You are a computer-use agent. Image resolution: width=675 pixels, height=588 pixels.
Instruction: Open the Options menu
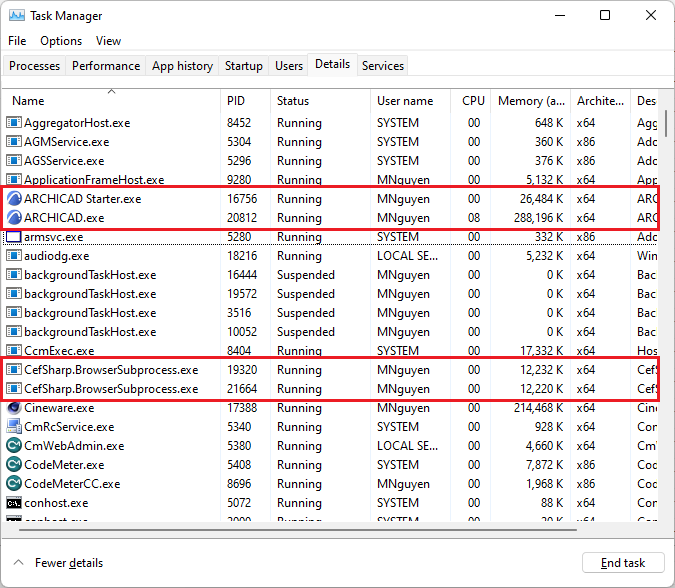point(61,41)
